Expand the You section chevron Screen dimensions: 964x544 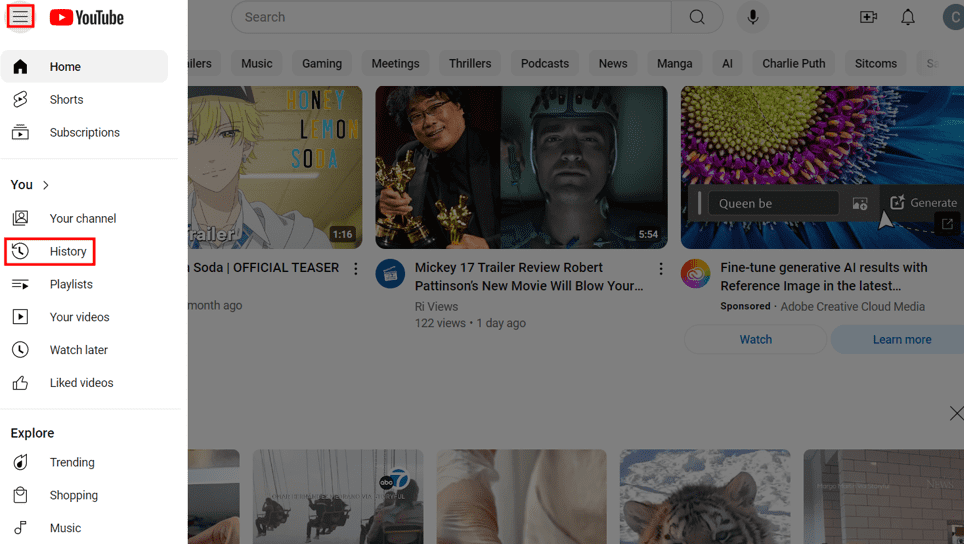(46, 185)
